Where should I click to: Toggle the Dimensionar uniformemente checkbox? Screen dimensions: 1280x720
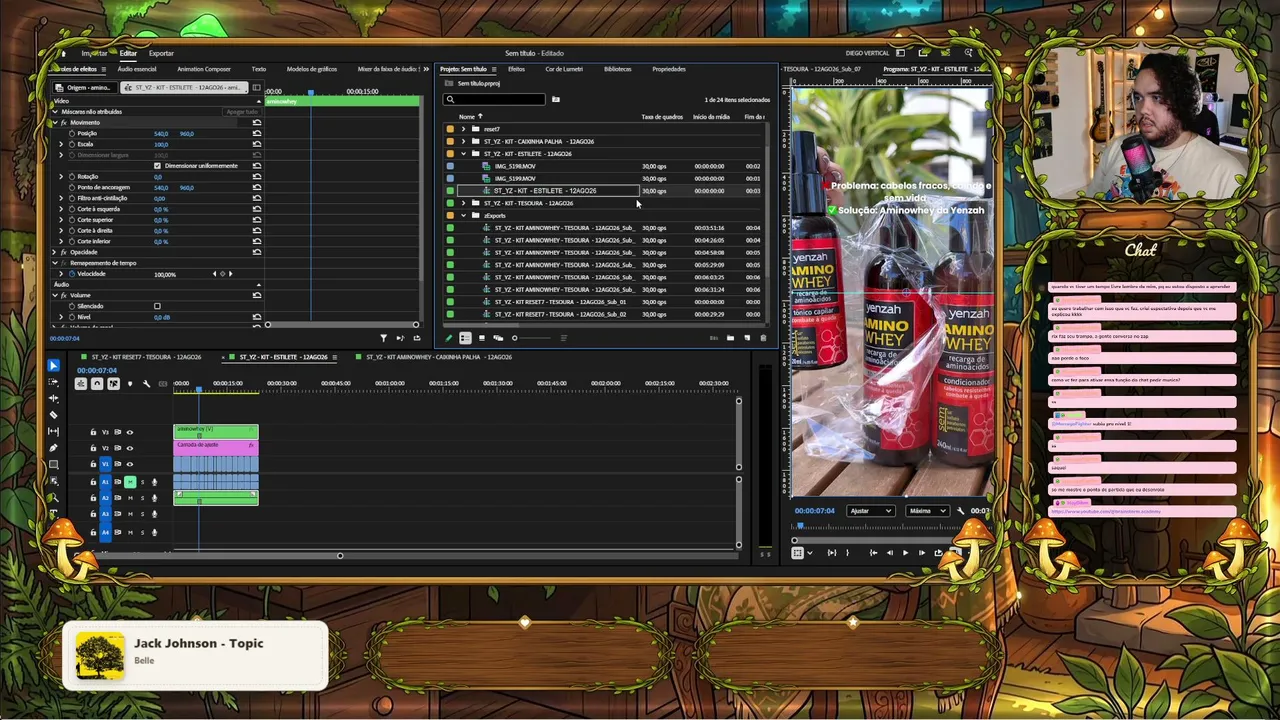[157, 166]
